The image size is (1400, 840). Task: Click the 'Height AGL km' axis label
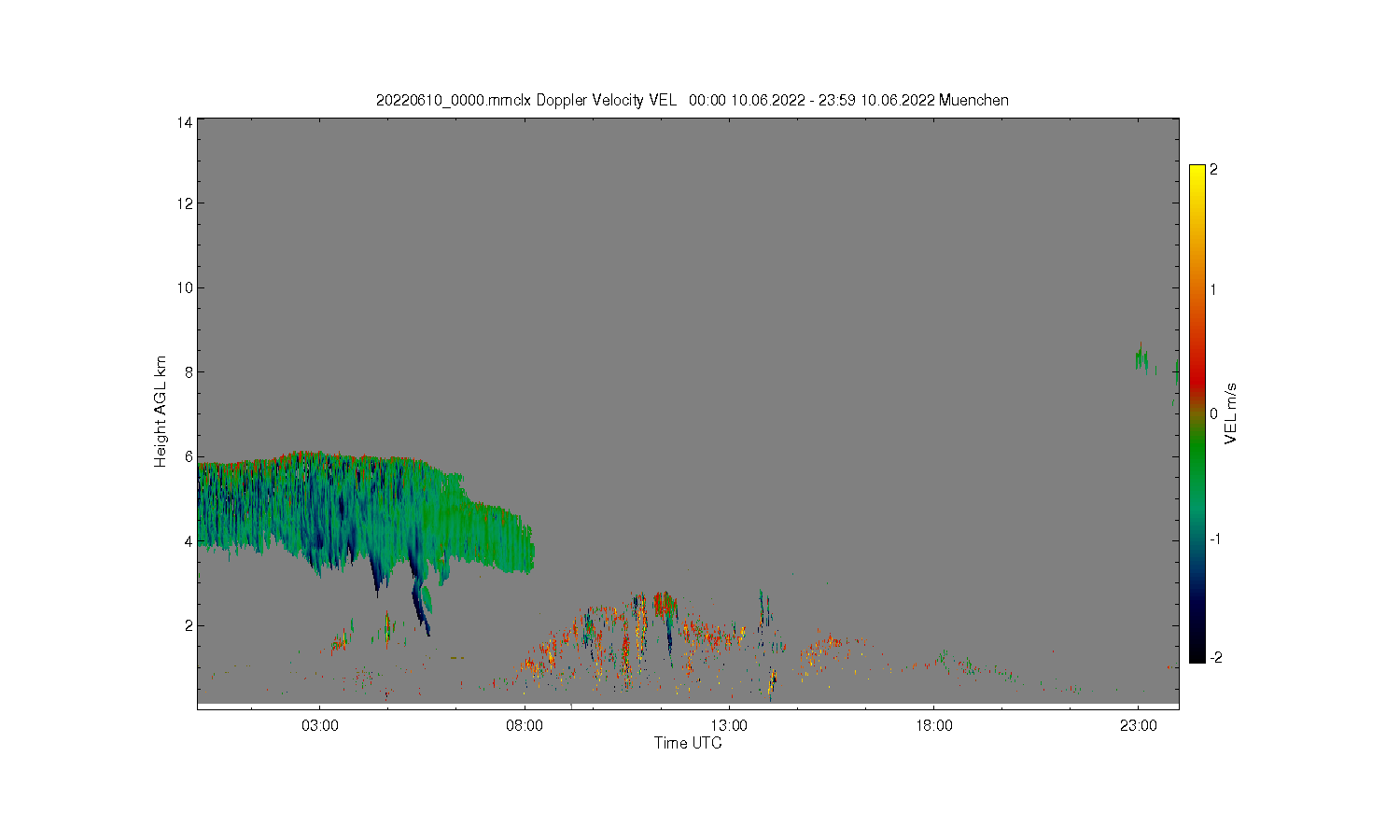point(161,411)
